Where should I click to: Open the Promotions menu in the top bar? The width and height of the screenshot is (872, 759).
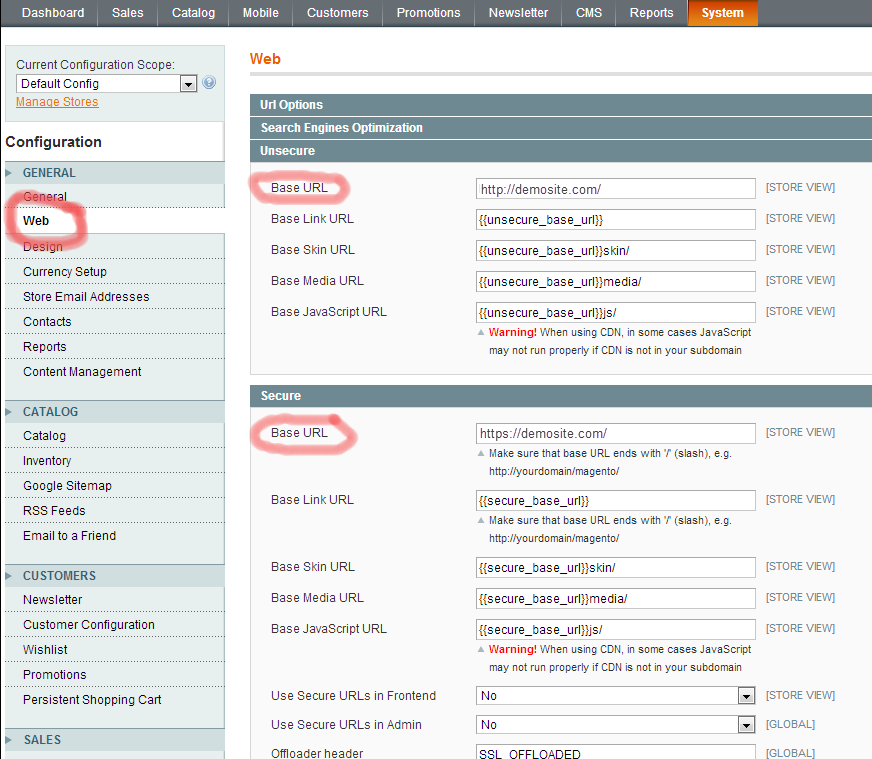(428, 13)
